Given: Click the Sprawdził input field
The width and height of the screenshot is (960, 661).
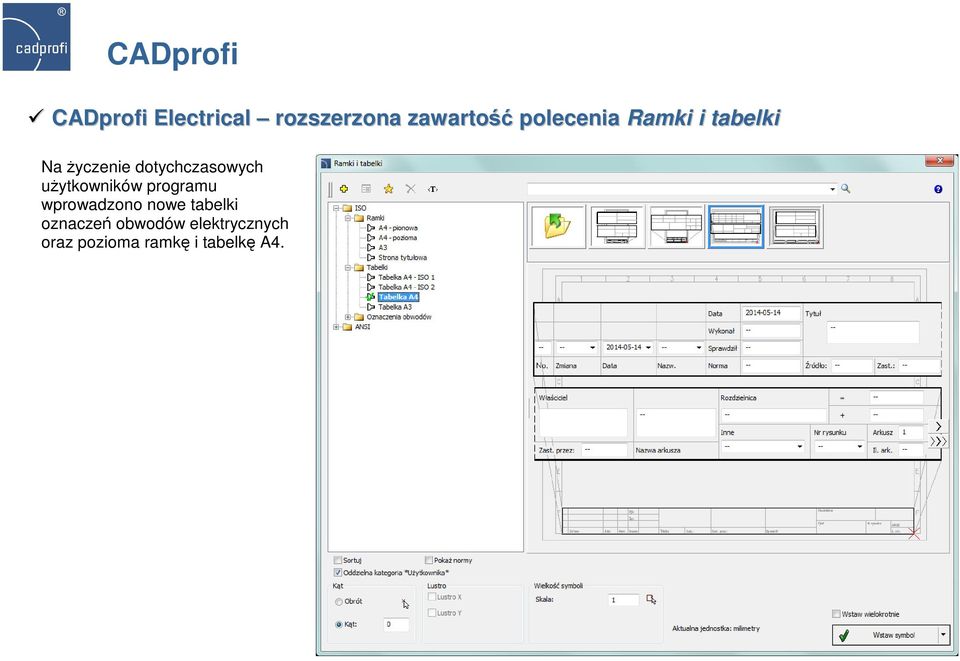Looking at the screenshot, I should tap(771, 348).
